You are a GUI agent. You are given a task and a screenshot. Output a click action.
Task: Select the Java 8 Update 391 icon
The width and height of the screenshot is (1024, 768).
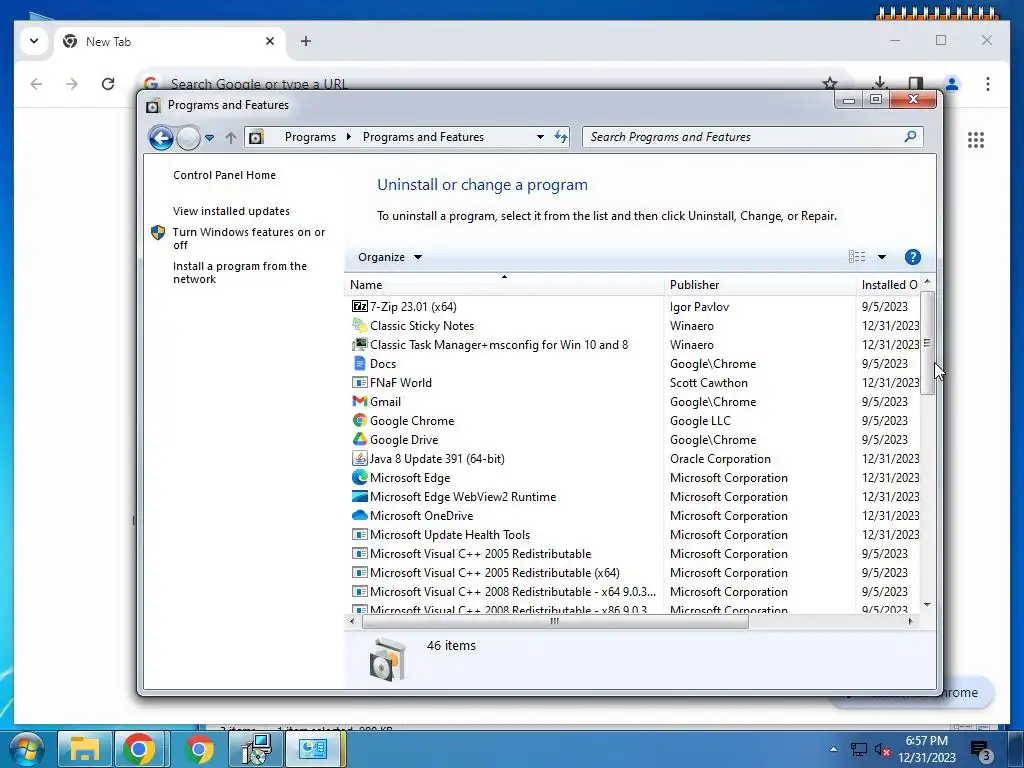pos(360,458)
